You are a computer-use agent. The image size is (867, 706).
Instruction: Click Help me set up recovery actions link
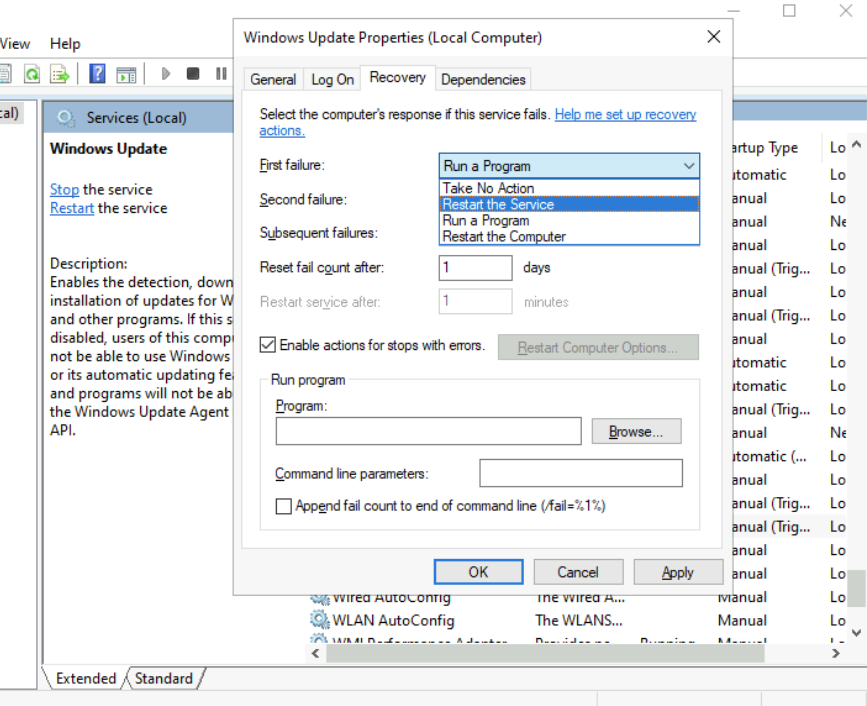(x=625, y=115)
